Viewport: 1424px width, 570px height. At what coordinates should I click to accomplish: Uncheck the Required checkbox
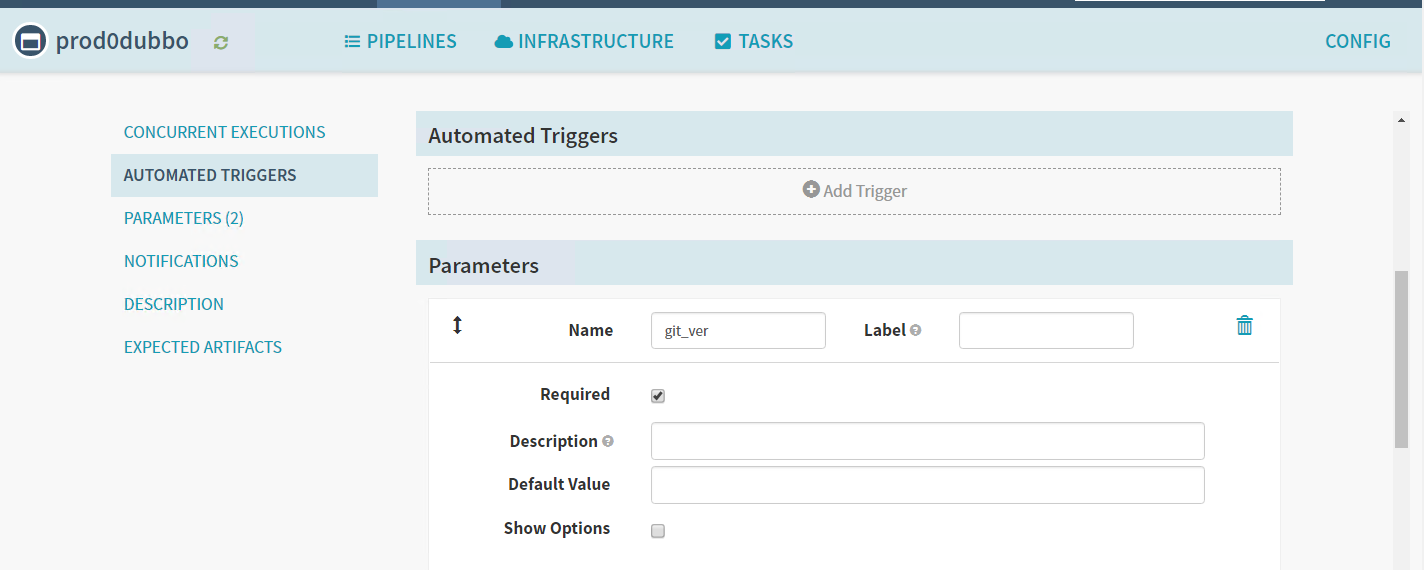658,396
